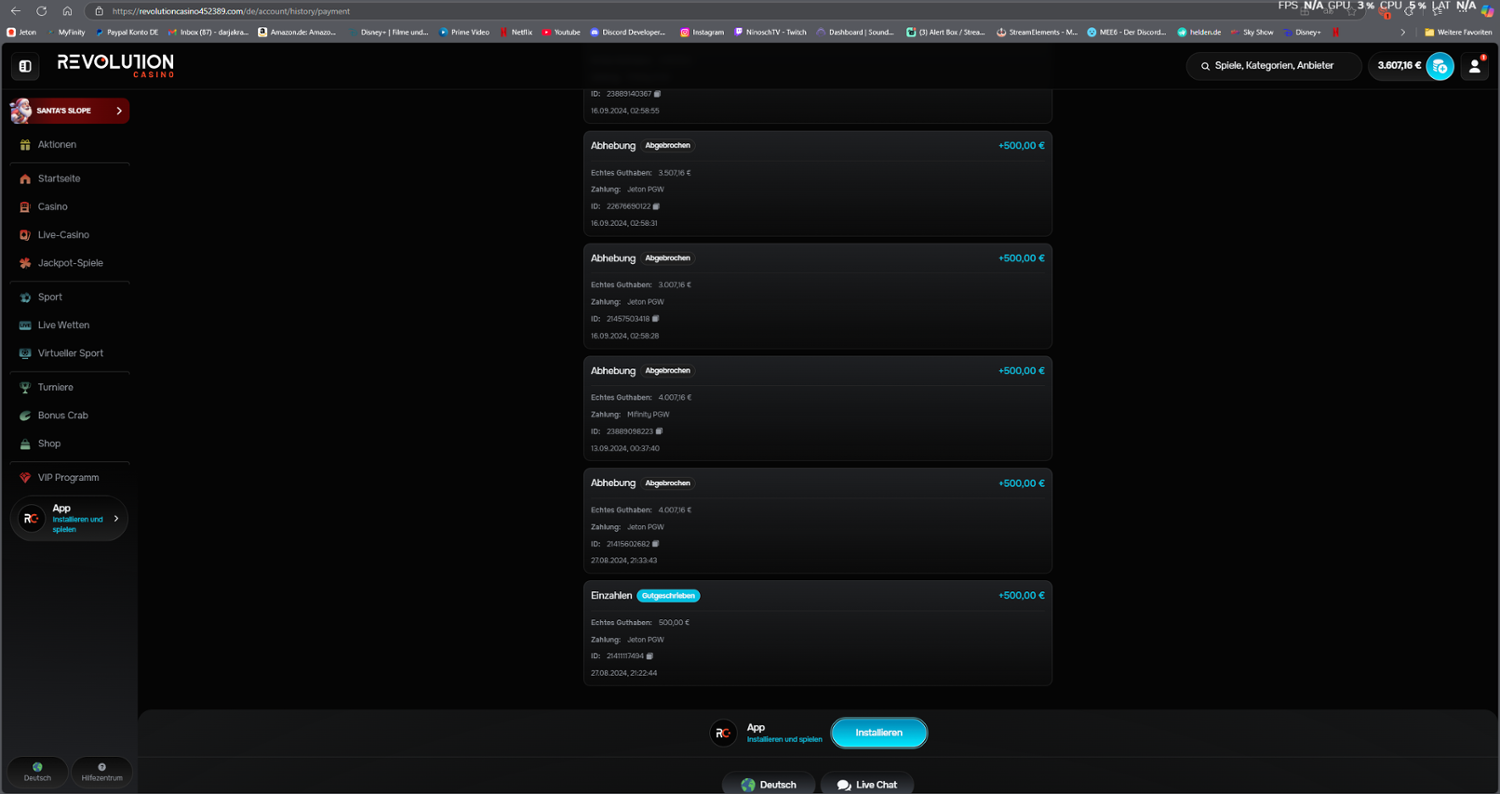
Task: Click the search field for games
Action: (x=1273, y=66)
